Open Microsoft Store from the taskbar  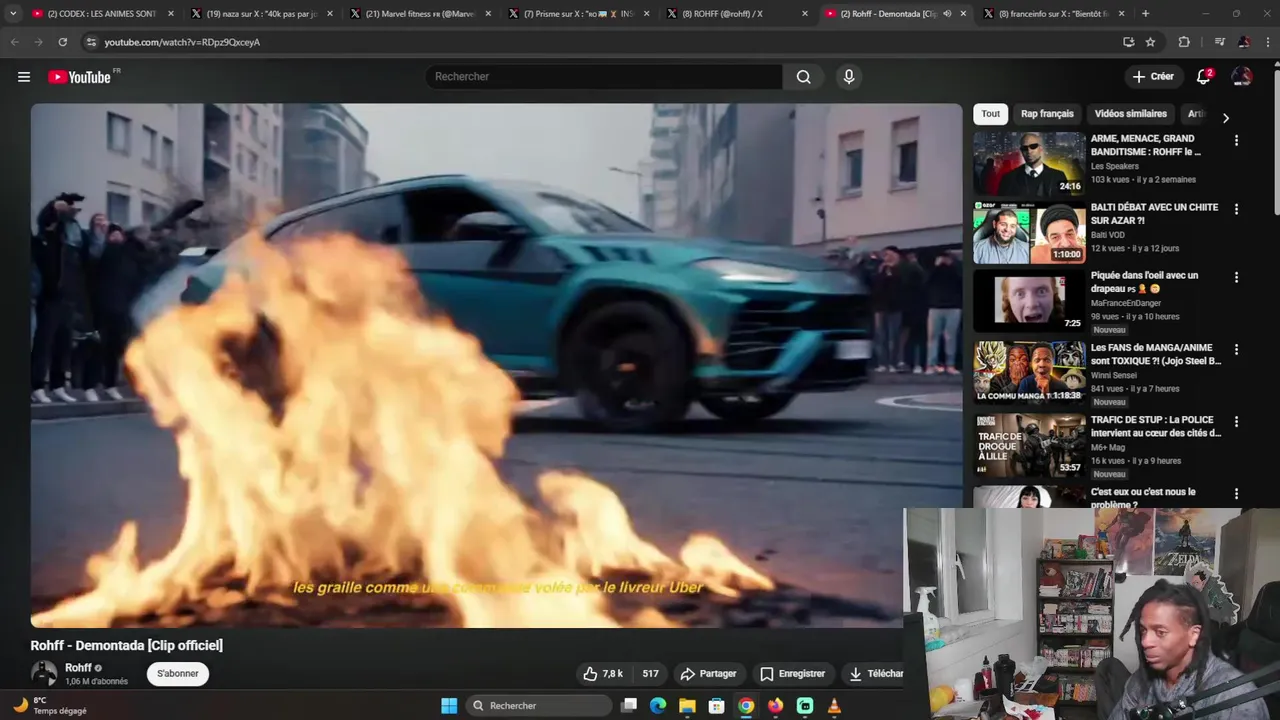pyautogui.click(x=716, y=706)
